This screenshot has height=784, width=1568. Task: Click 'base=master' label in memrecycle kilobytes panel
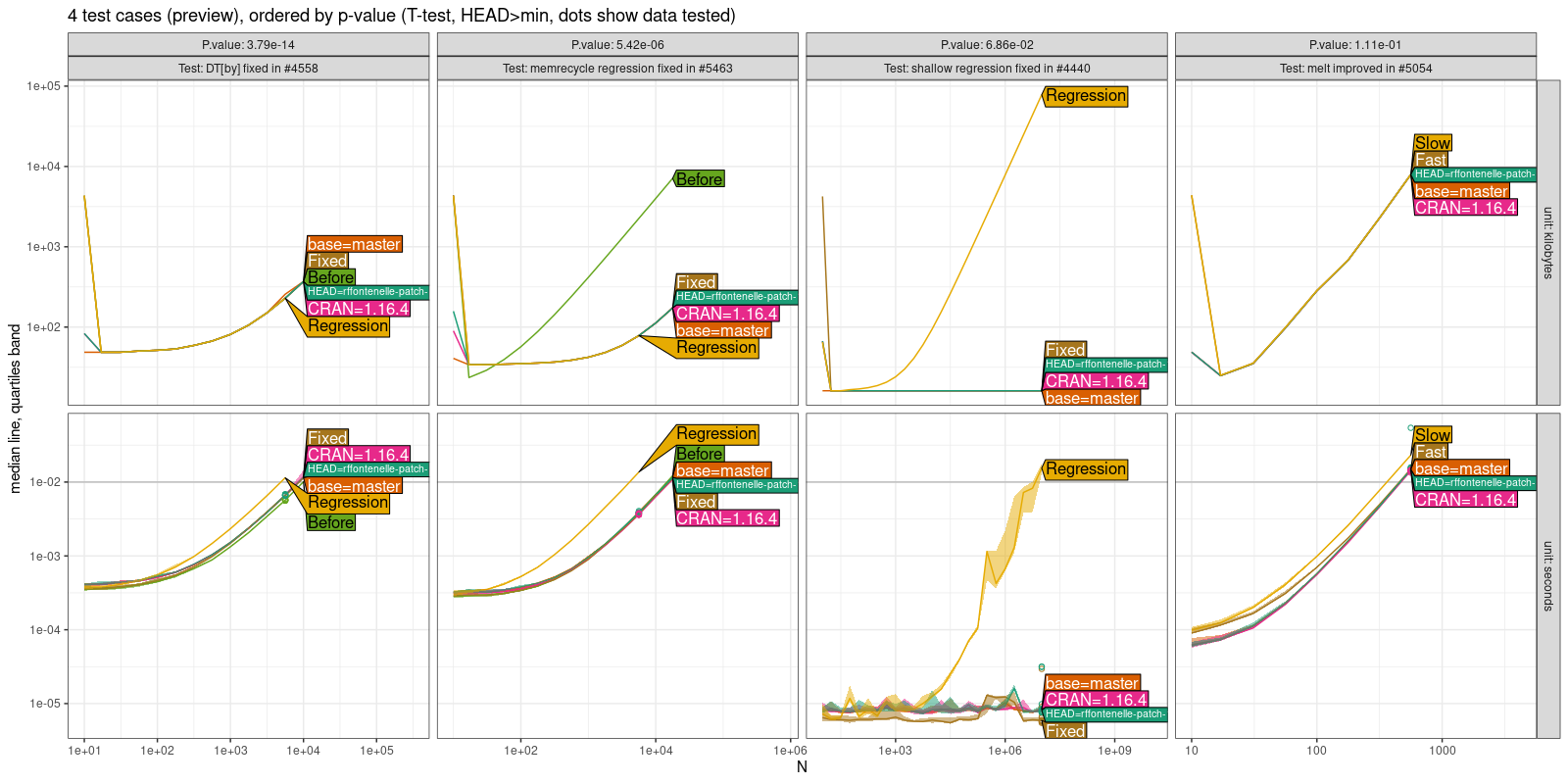click(x=723, y=331)
